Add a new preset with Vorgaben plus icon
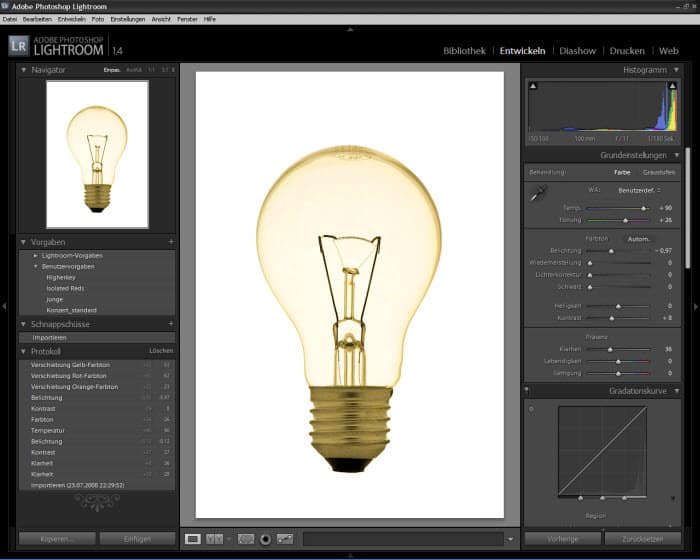 [x=171, y=242]
